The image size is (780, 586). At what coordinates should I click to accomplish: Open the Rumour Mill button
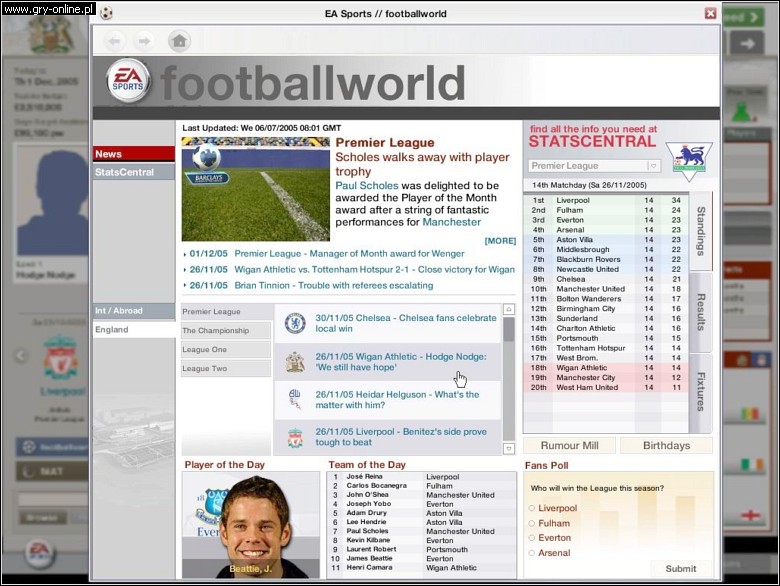pyautogui.click(x=570, y=445)
